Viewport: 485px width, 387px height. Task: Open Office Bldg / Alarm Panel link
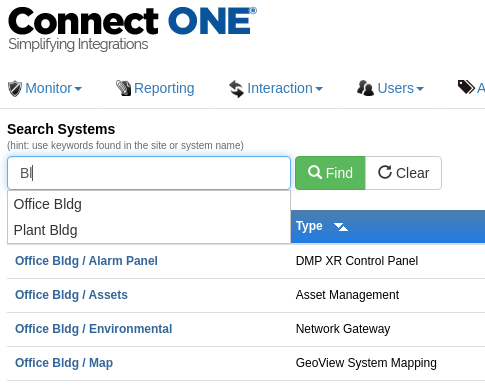pos(86,261)
